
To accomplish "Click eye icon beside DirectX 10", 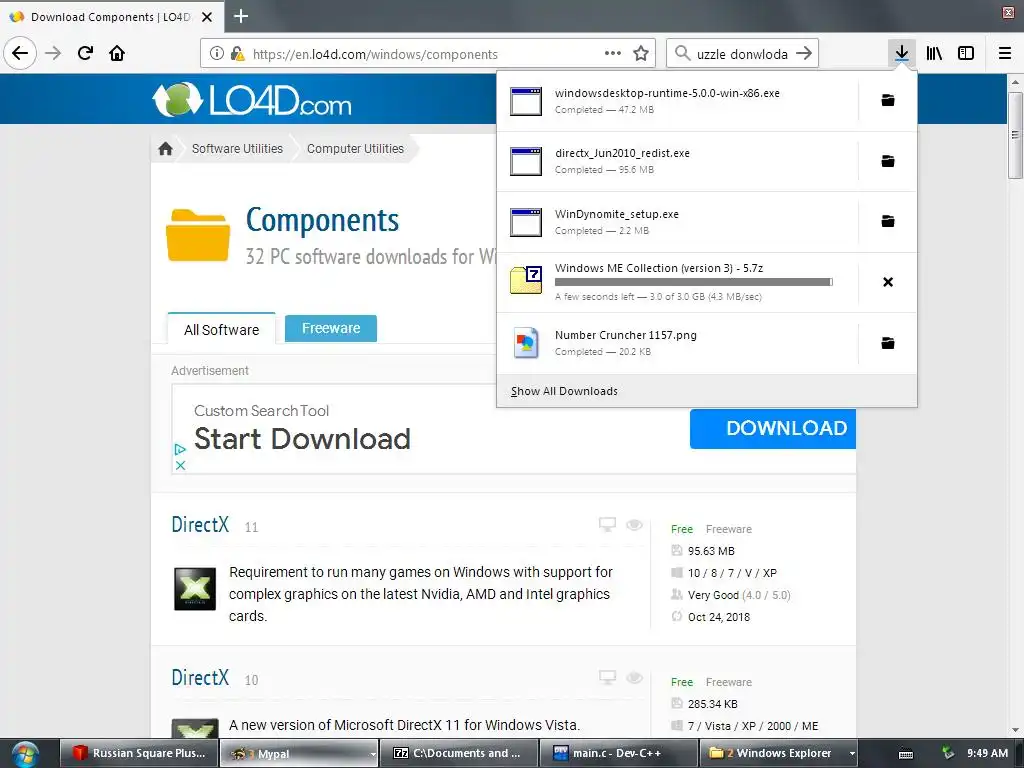I will click(634, 678).
